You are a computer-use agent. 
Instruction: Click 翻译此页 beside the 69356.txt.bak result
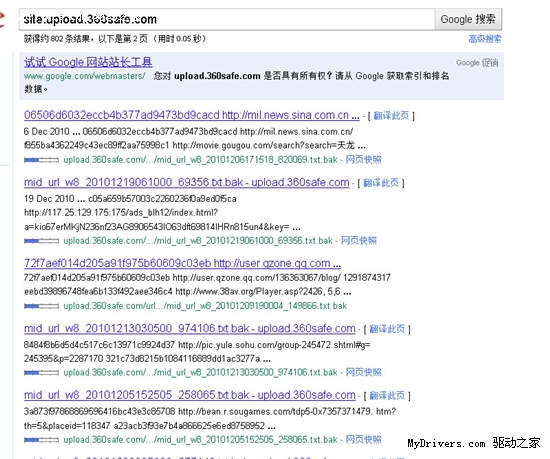[x=381, y=183]
